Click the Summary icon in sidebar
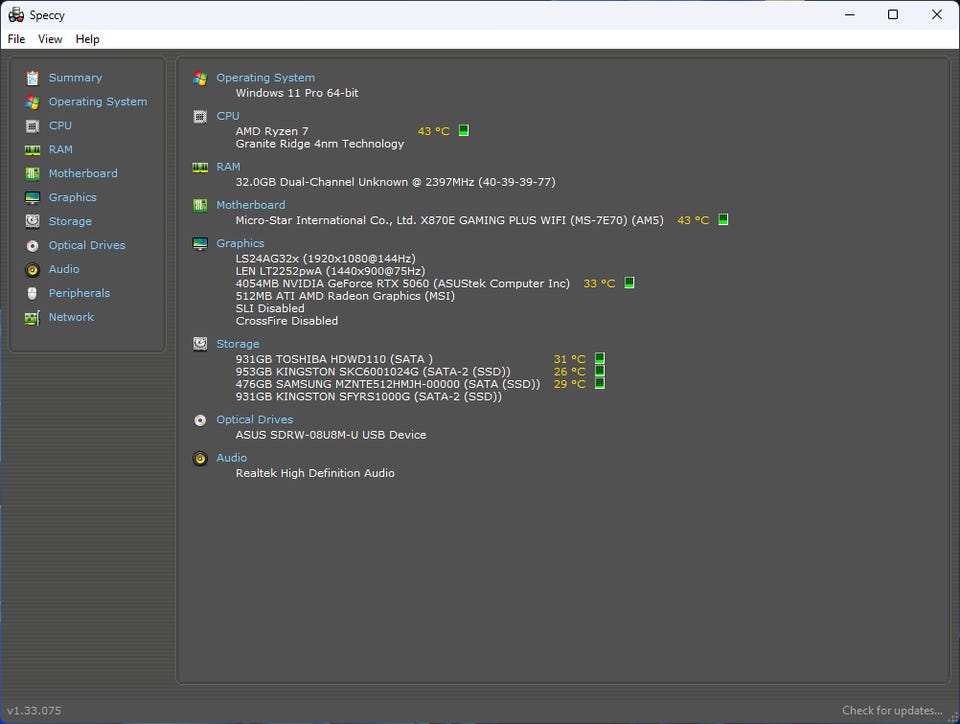 point(32,78)
